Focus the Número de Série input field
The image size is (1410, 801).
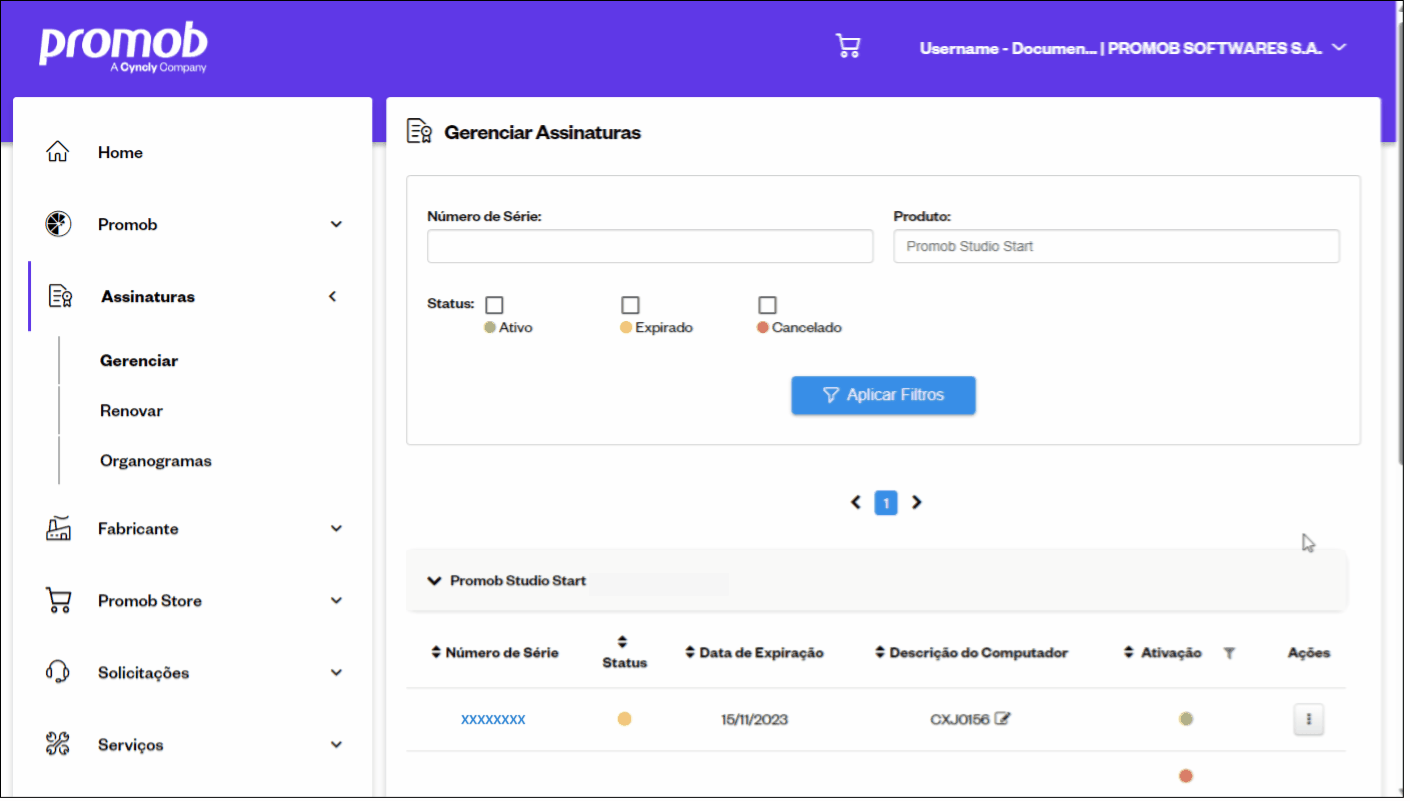[650, 246]
